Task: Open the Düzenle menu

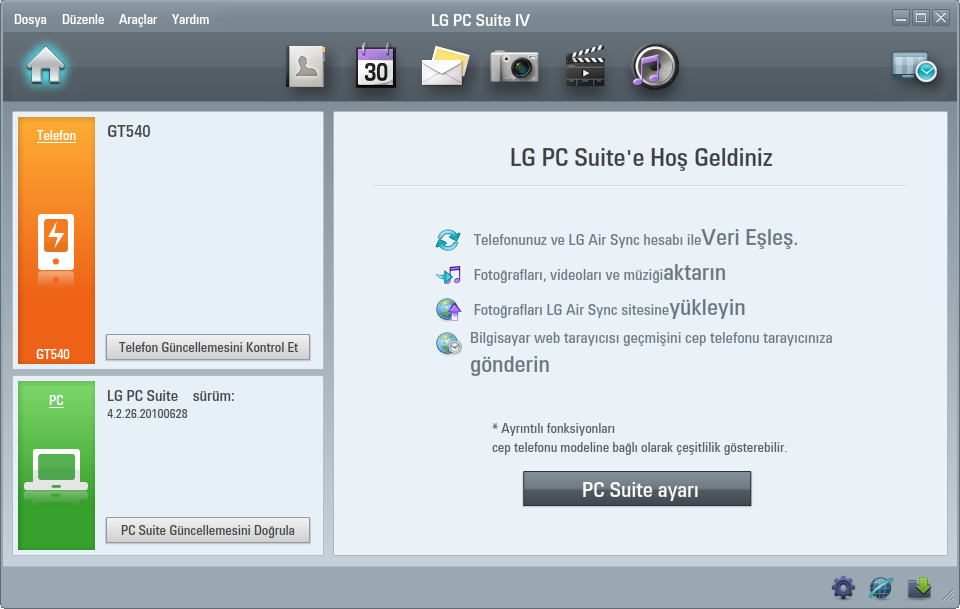Action: (83, 20)
